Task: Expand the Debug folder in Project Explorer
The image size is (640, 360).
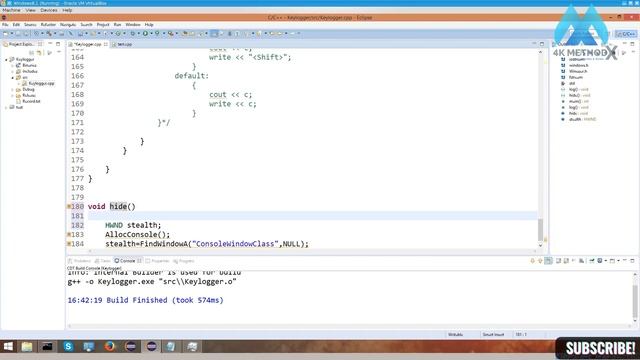Action: (13, 89)
